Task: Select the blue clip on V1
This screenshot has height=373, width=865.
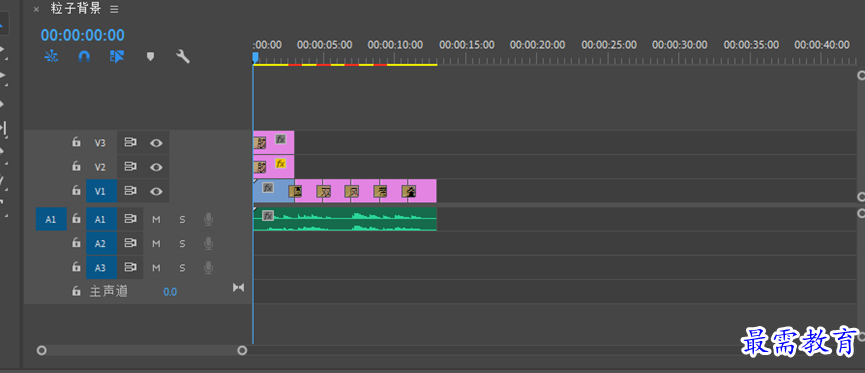Action: coord(274,191)
